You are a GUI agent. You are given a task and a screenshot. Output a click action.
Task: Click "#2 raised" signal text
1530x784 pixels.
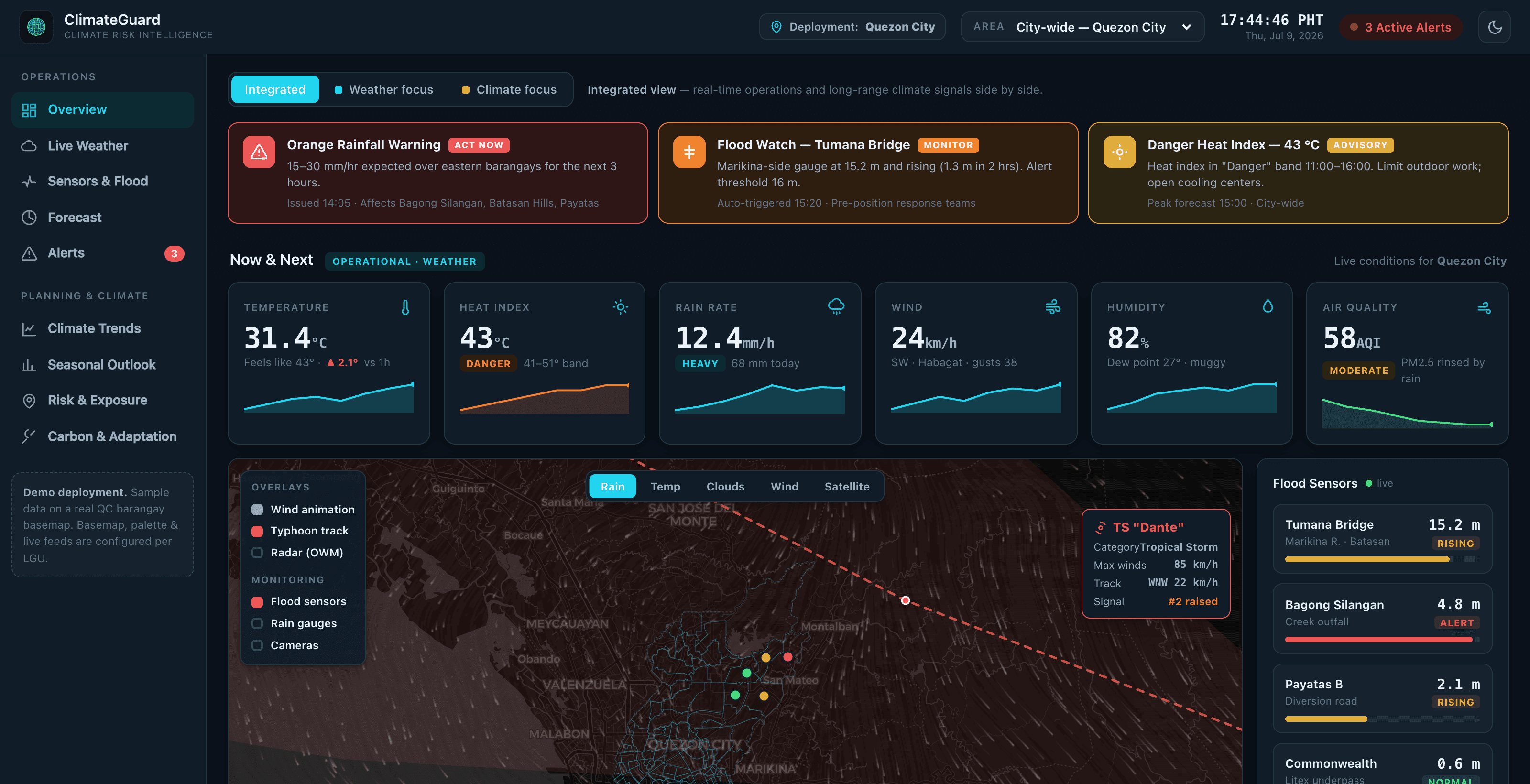1192,602
